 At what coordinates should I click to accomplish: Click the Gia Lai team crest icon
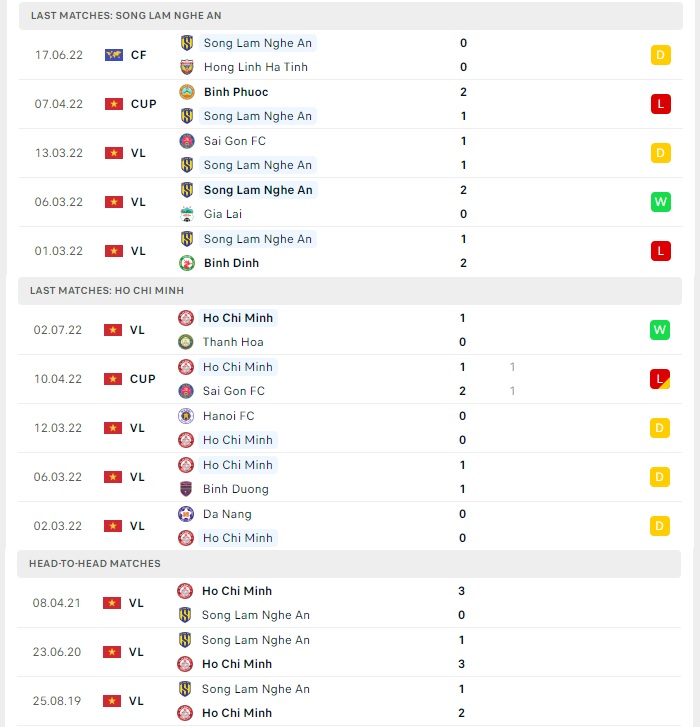187,214
